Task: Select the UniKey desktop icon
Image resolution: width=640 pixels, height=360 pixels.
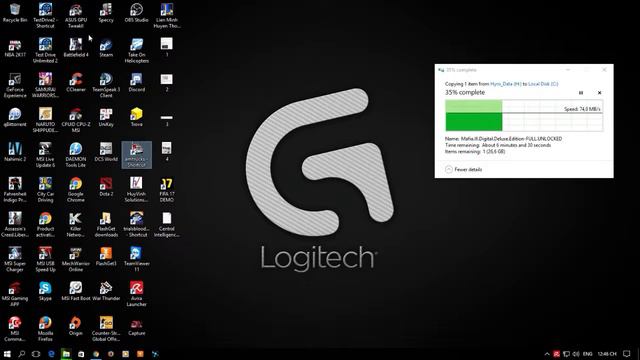Action: [106, 118]
